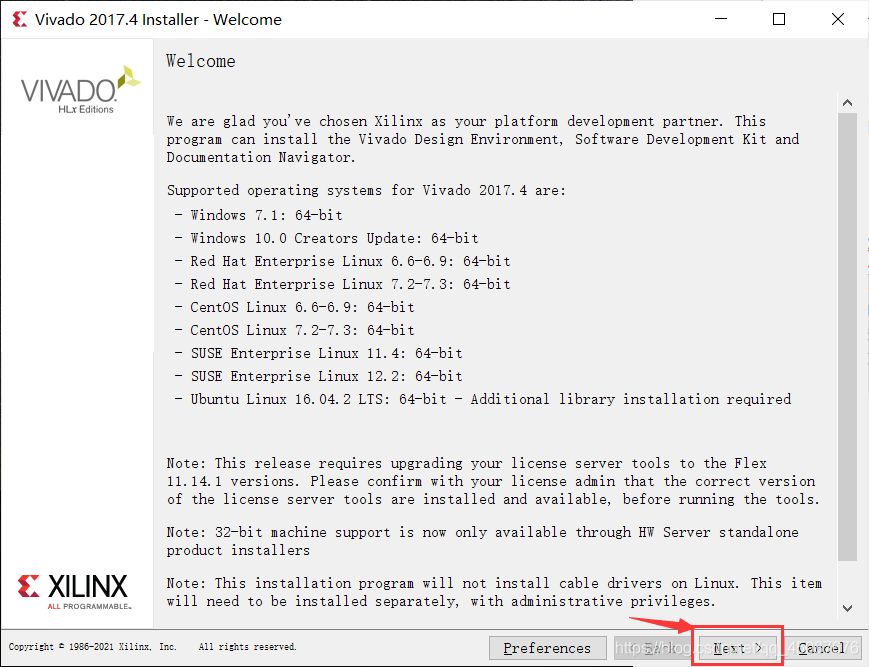Click the Xilinx icon in title bar
Image resolution: width=869 pixels, height=667 pixels.
tap(19, 19)
